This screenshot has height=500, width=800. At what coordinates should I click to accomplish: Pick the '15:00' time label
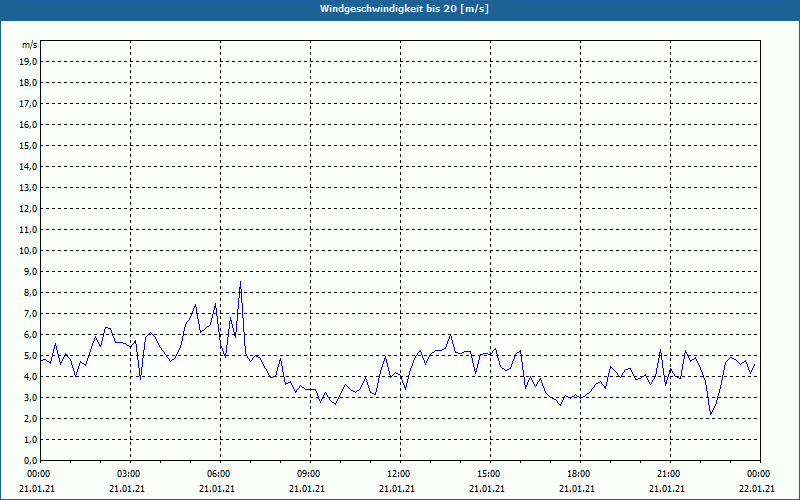(x=489, y=474)
